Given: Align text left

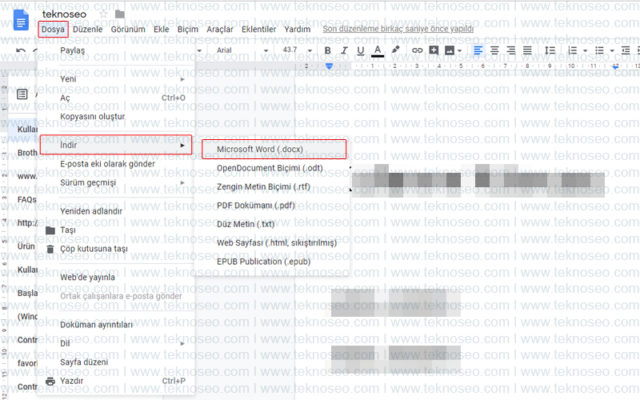Looking at the screenshot, I should click(x=478, y=50).
